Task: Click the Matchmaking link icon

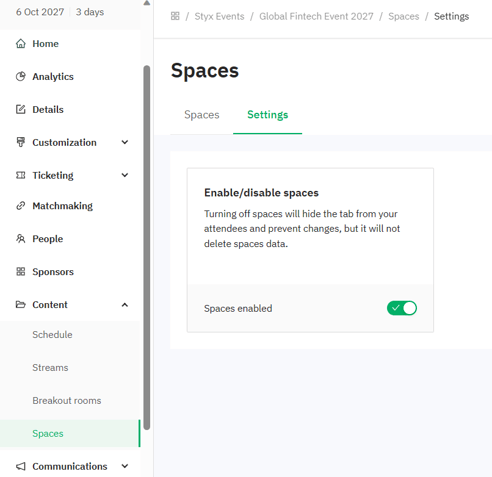Action: (x=21, y=206)
